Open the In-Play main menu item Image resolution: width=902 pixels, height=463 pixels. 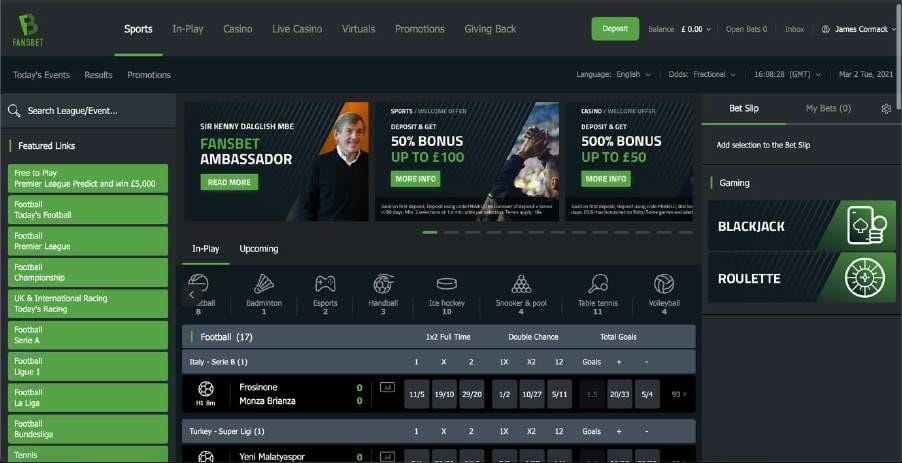(x=188, y=29)
